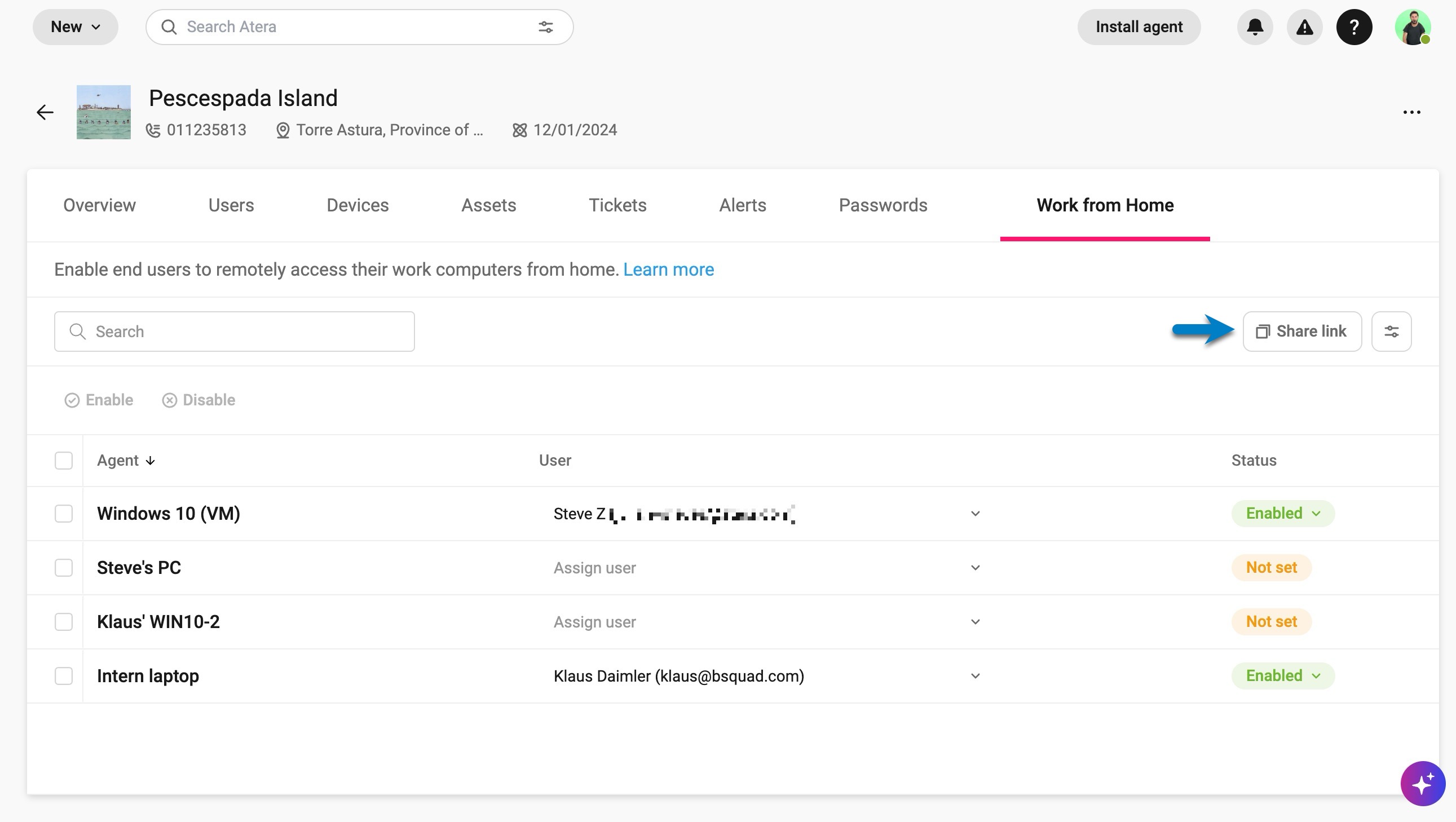Viewport: 1456px width, 822px height.
Task: Click the Share link button
Action: coord(1302,332)
